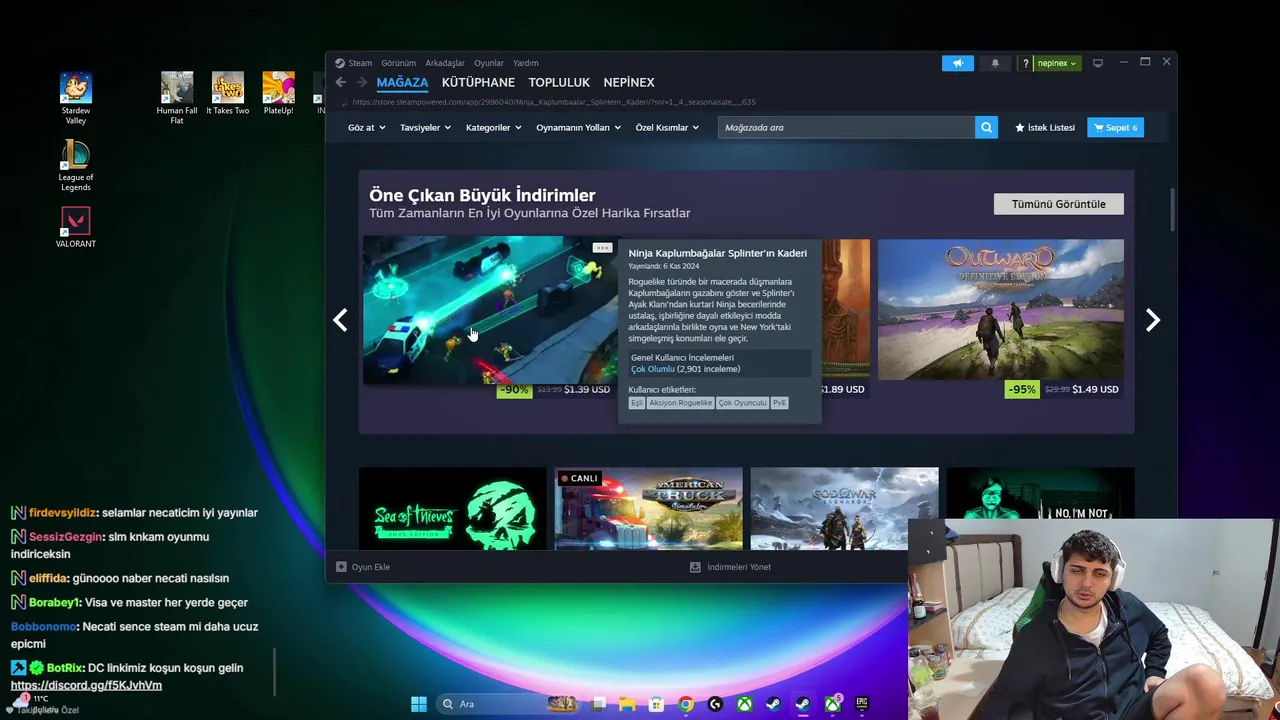Go back with Steam back arrow
This screenshot has height=720, width=1280.
click(x=340, y=82)
